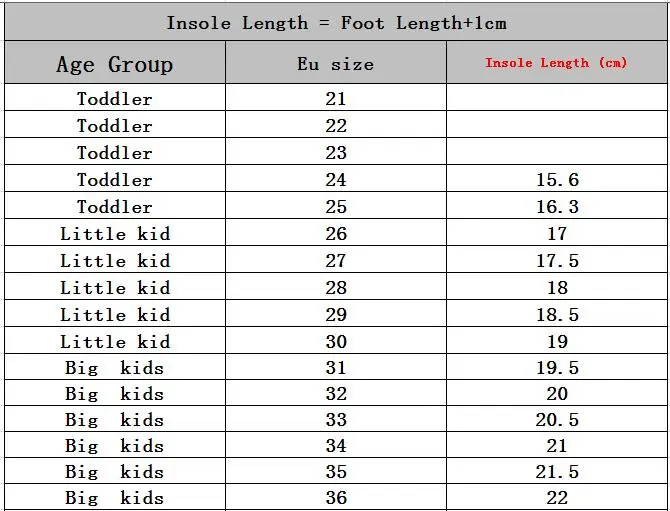Click the insole length value 17.5

557,261
